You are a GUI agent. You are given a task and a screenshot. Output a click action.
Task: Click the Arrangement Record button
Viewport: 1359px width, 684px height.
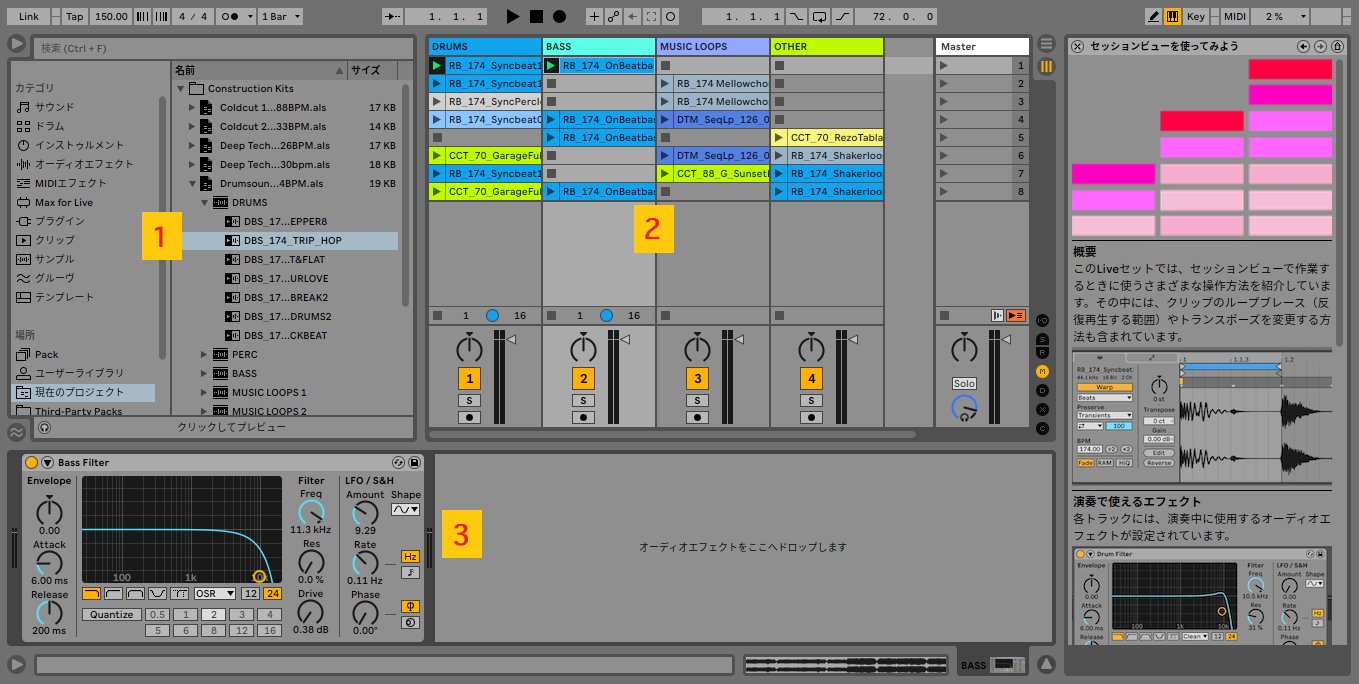559,17
